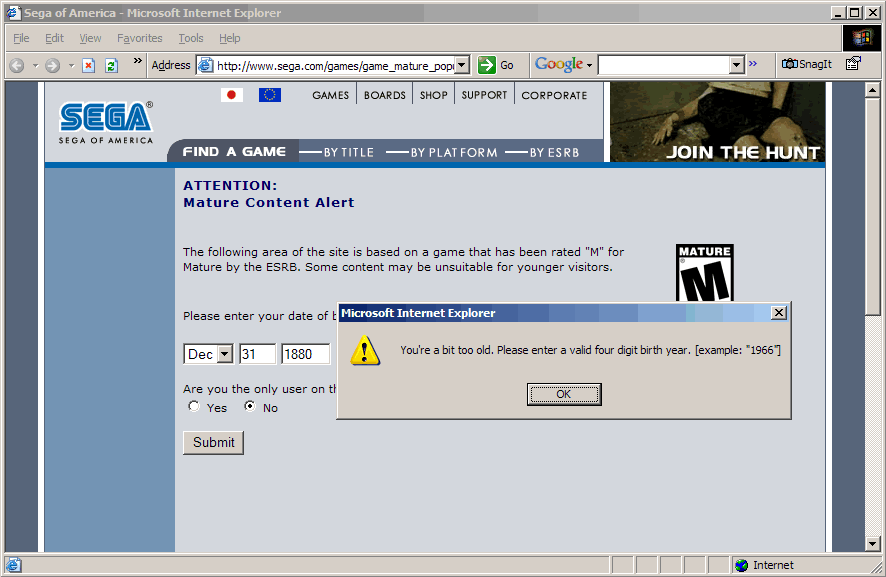Open the address bar URL dropdown
The image size is (886, 577).
[462, 65]
